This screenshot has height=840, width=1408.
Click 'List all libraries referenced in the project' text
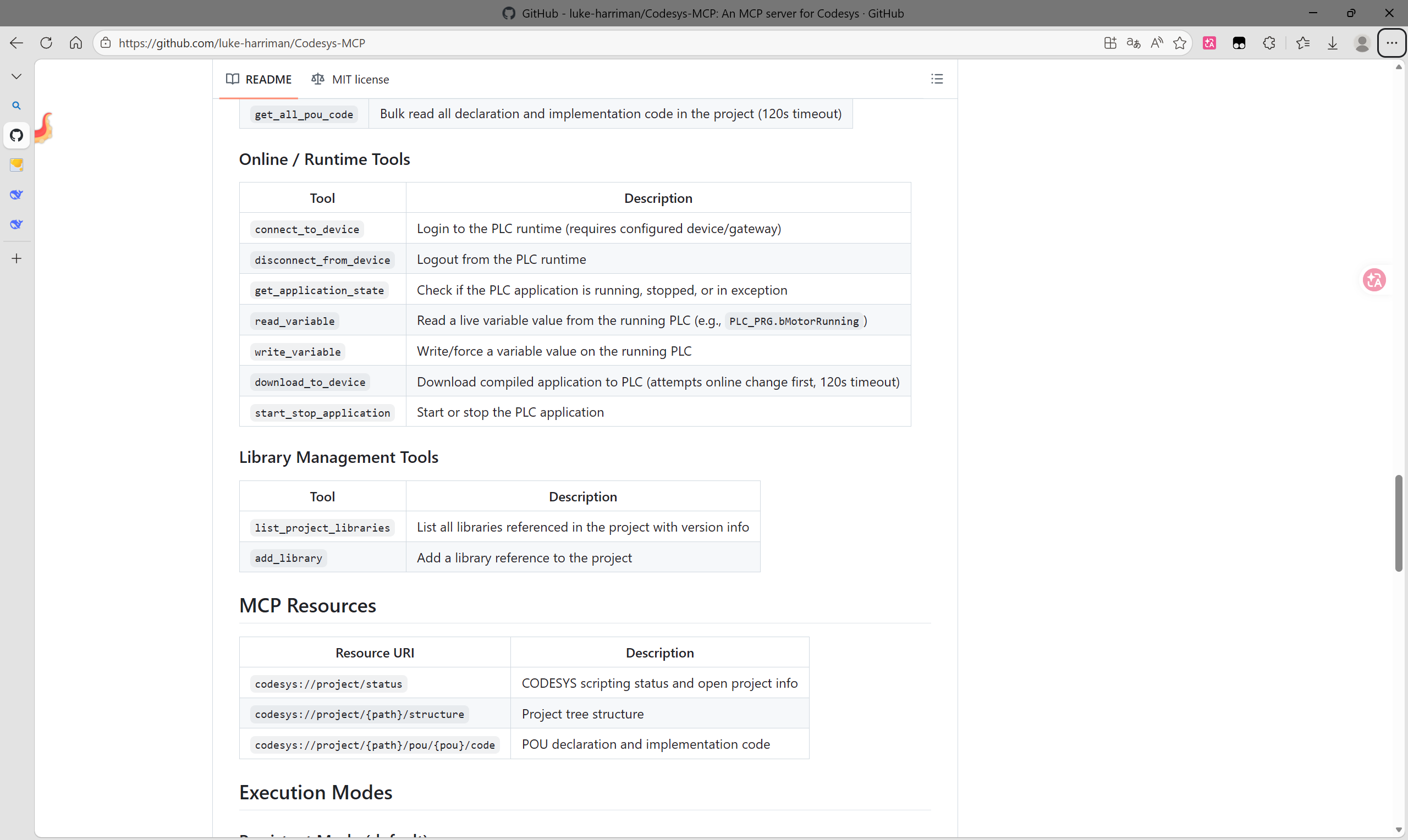582,527
